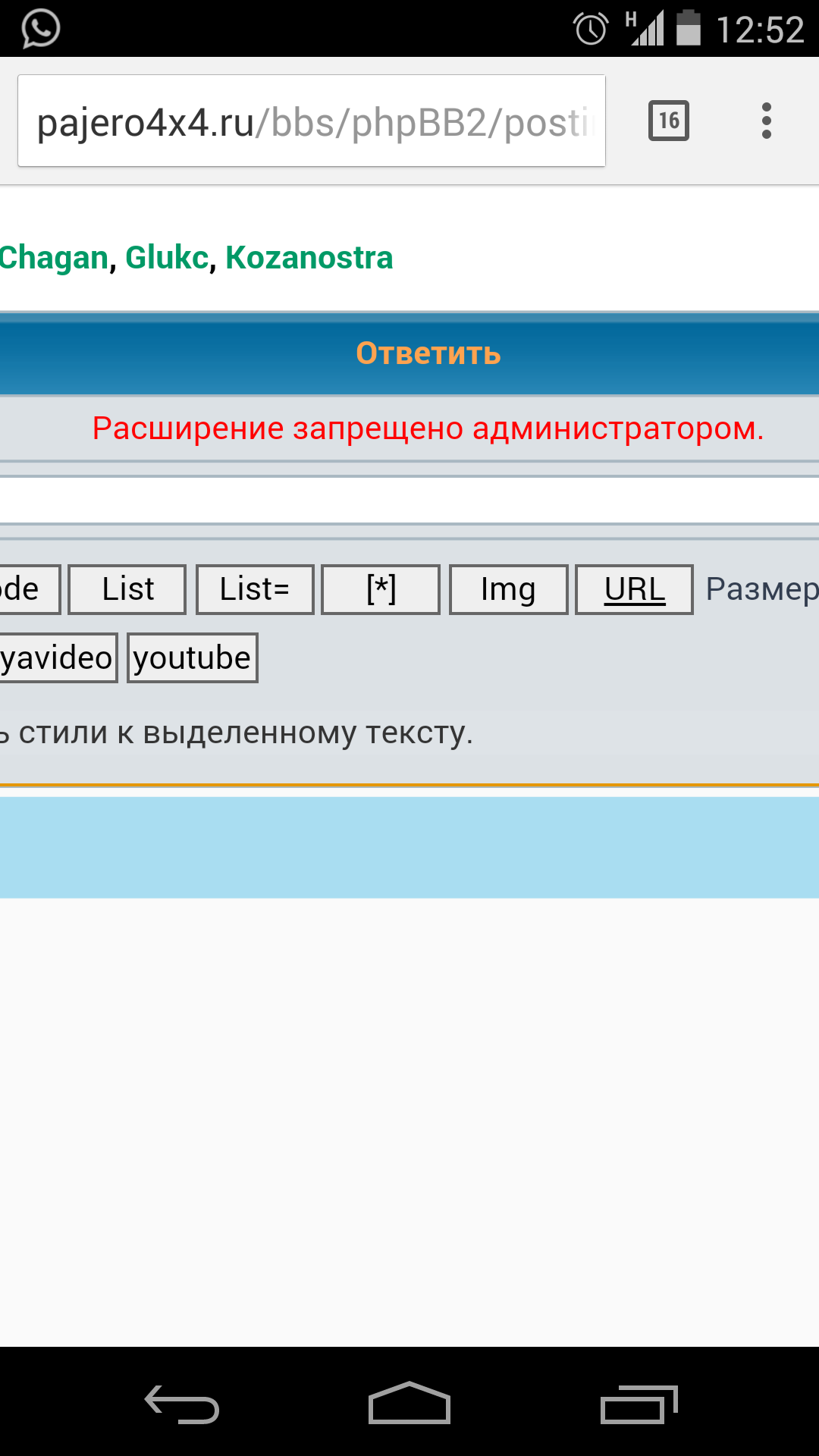
Task: Insert a List BBCode tag
Action: (127, 589)
